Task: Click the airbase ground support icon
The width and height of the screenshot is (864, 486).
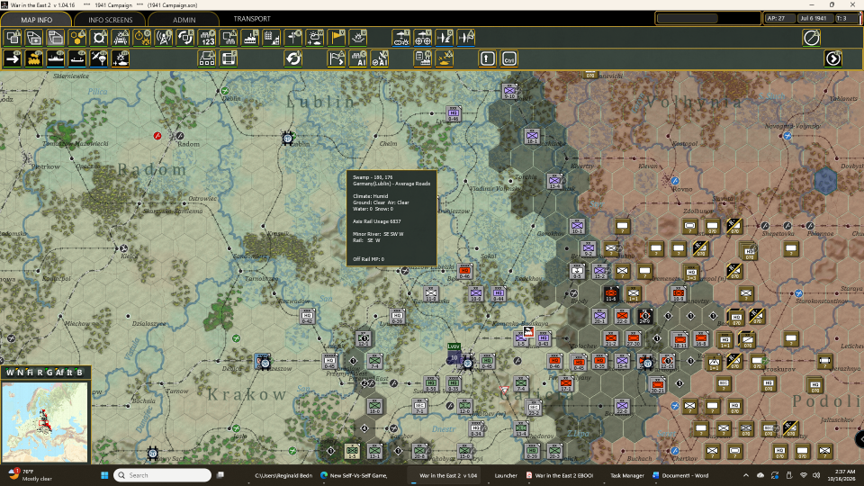Action: (401, 37)
